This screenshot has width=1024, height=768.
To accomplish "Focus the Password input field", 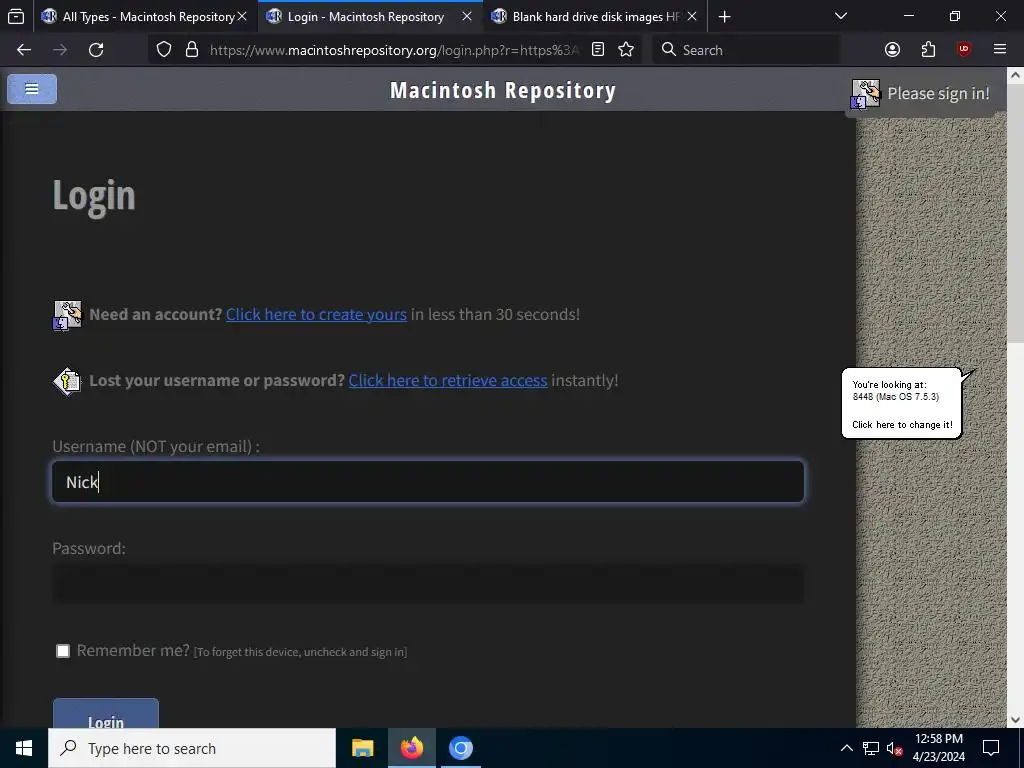I will coord(428,583).
